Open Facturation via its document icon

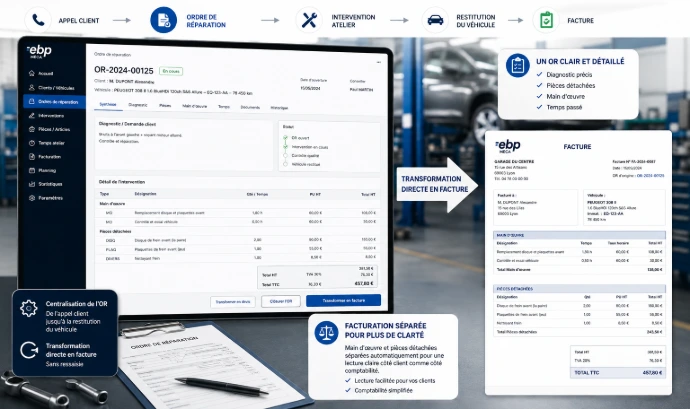point(32,156)
